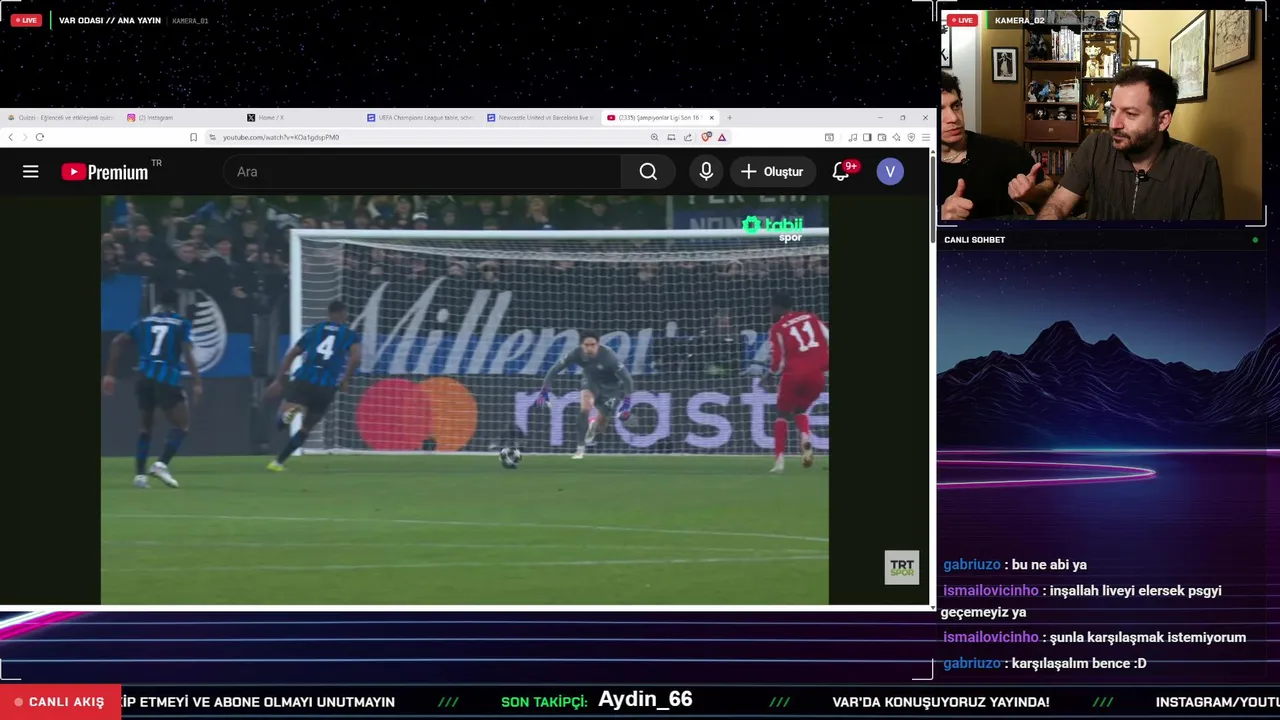Image resolution: width=1280 pixels, height=720 pixels.
Task: Click the VAR ODASI // ANA YAYIN title
Action: point(110,20)
